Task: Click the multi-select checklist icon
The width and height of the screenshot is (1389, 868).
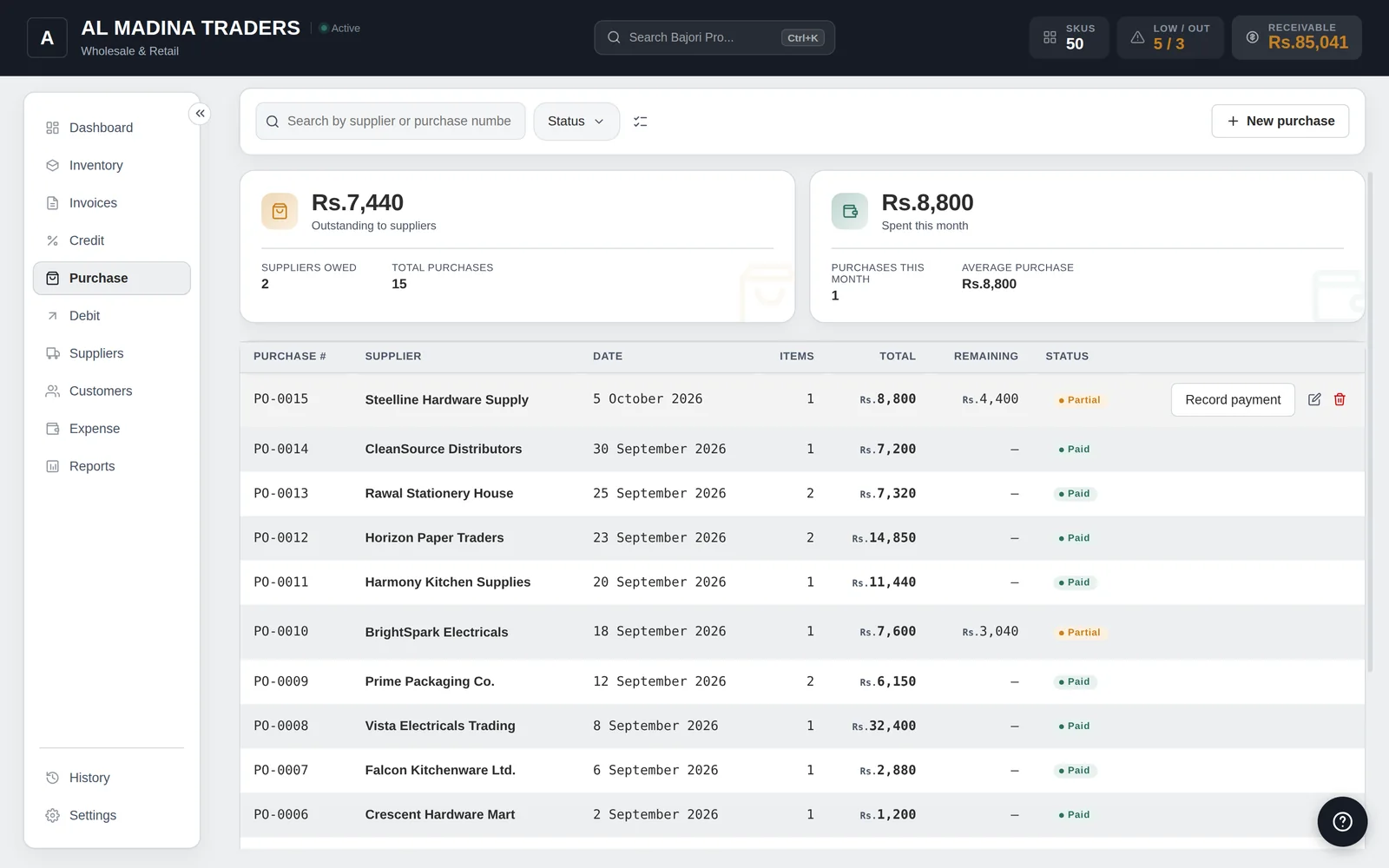Action: 641,122
